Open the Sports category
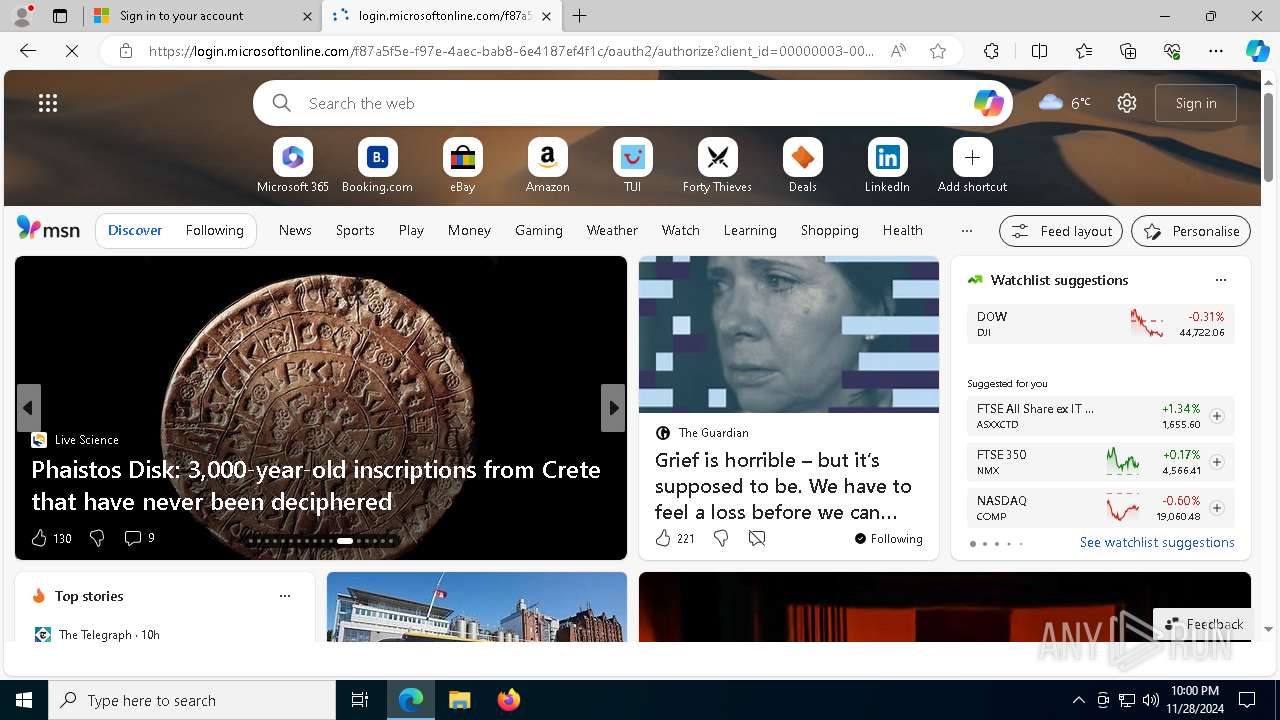1280x720 pixels. coord(355,230)
